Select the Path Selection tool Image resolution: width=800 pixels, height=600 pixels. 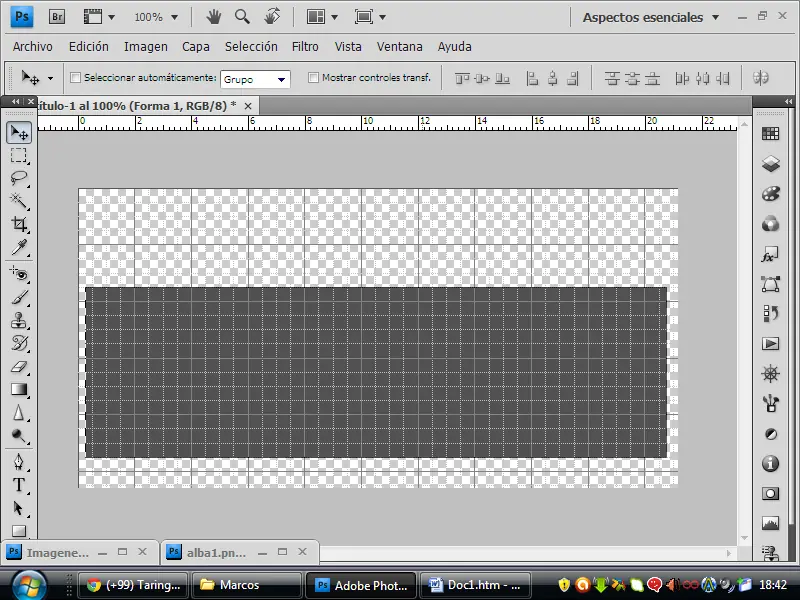19,508
